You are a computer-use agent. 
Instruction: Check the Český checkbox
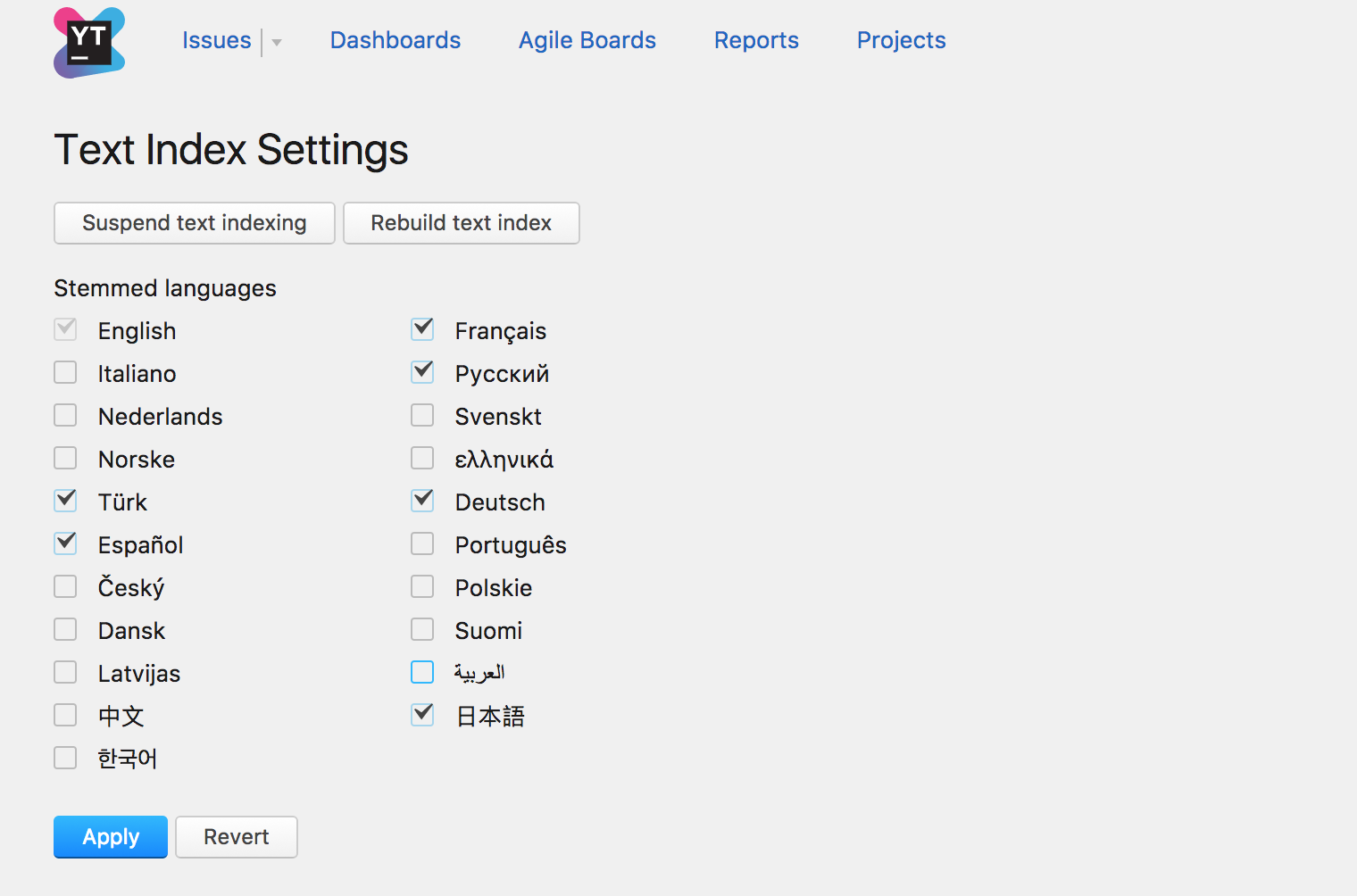(x=65, y=586)
